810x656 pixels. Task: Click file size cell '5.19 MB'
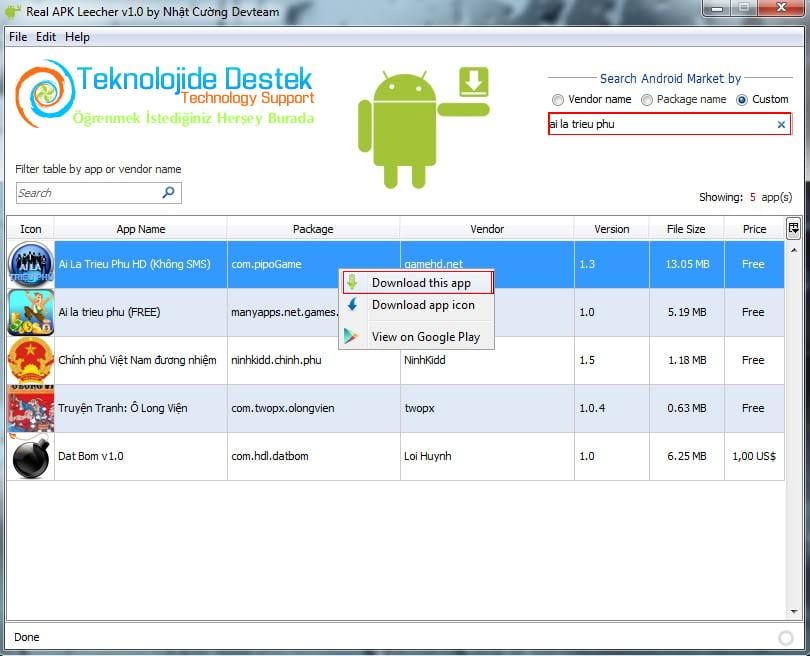687,312
